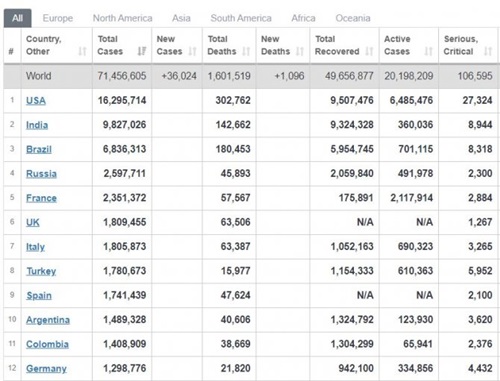
Task: Open the Brazil country link
Action: pyautogui.click(x=39, y=149)
